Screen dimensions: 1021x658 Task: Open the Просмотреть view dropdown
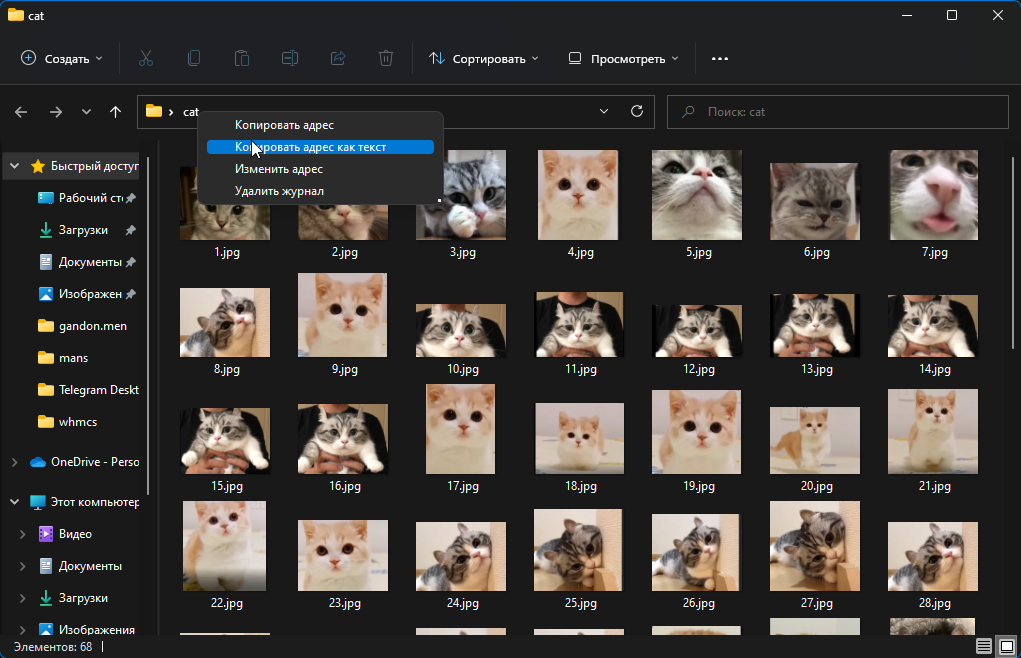[x=623, y=59]
